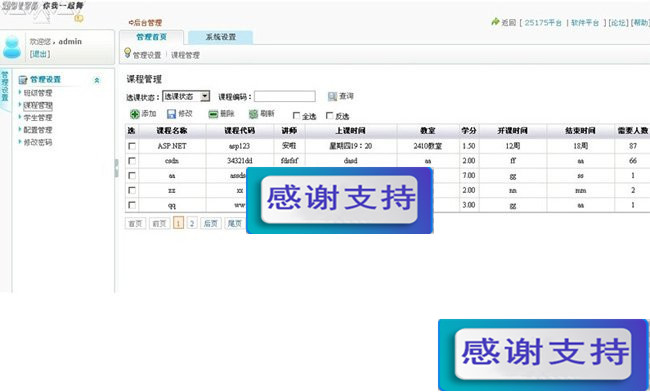Screen dimensions: 650x392
Task: Click the 查询 magnifier search icon
Action: pos(332,97)
